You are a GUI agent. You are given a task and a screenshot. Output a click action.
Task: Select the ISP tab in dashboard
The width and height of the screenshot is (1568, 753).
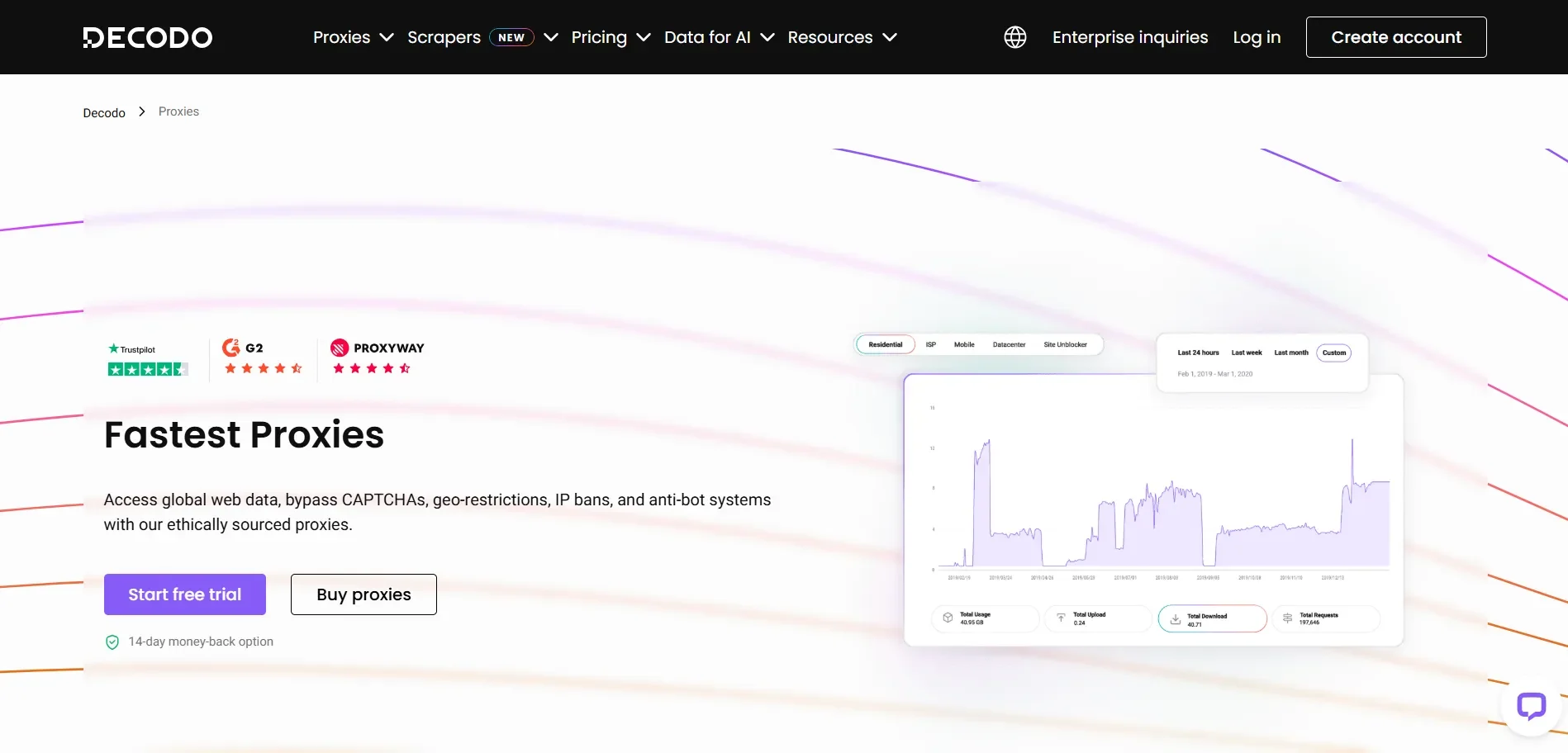(x=931, y=344)
